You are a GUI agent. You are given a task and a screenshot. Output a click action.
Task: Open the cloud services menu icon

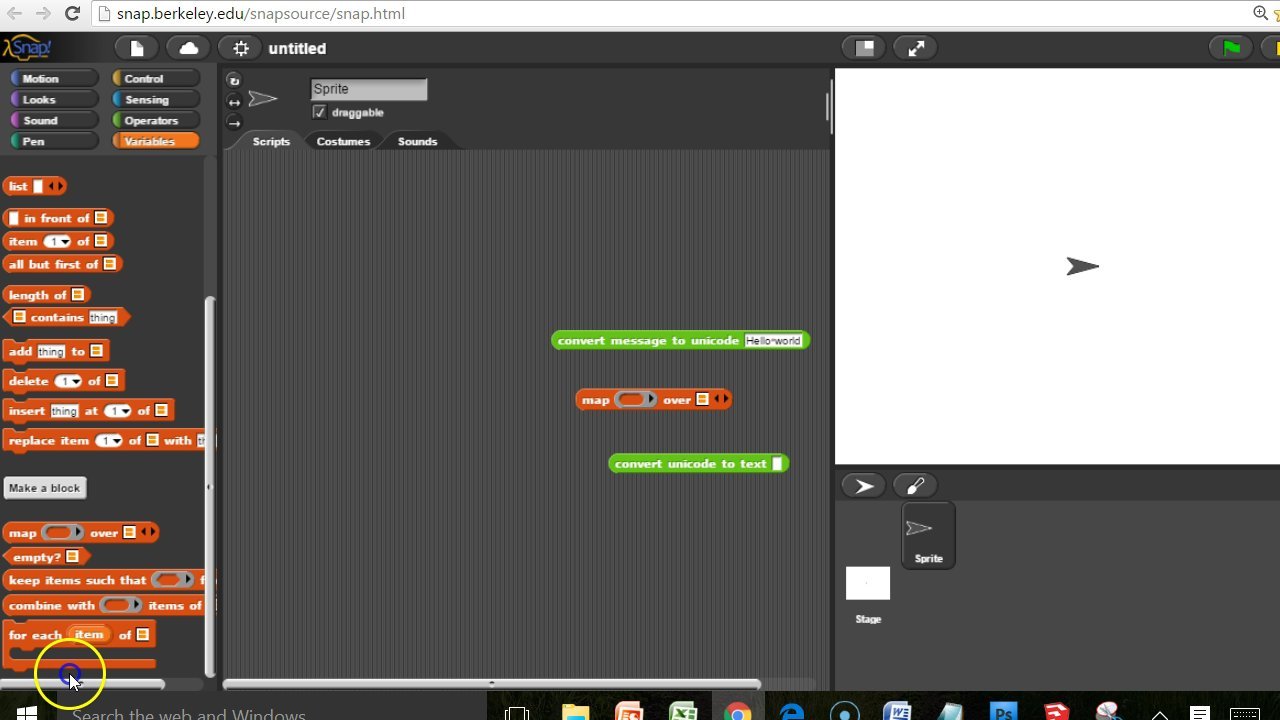pyautogui.click(x=188, y=47)
